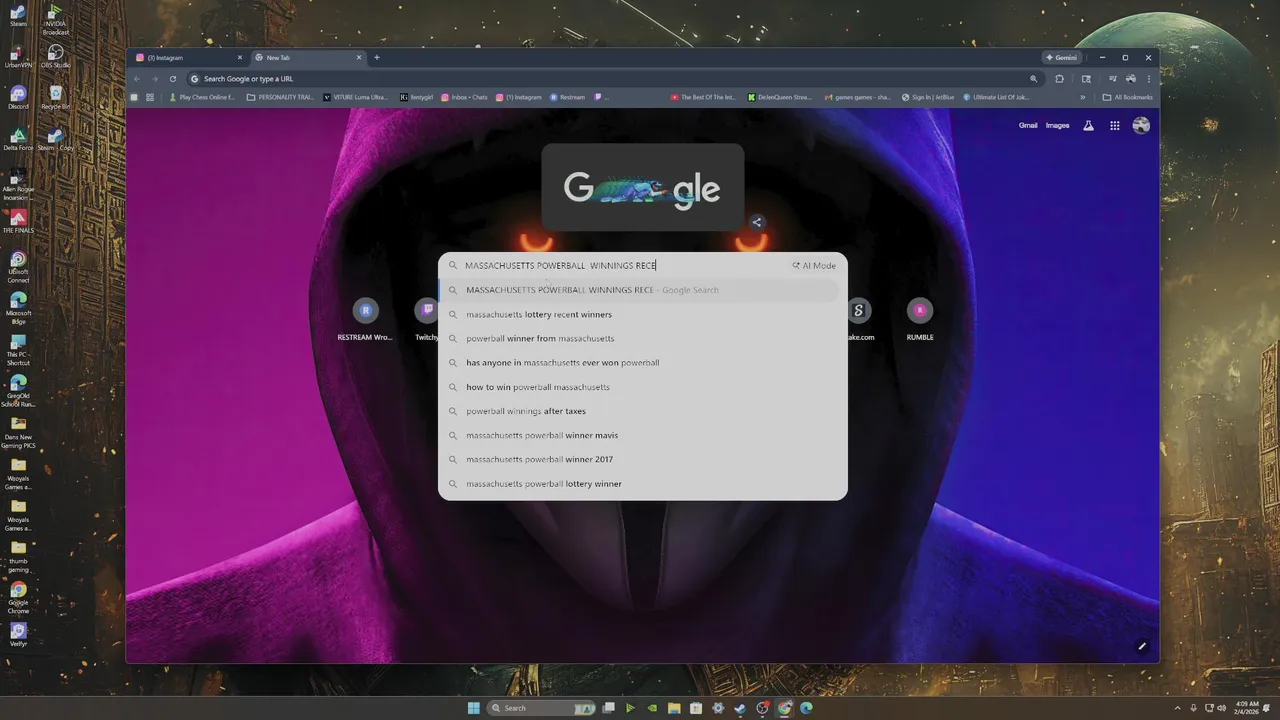
Task: Open PERSONALITY TRAI... bookmark folder
Action: pyautogui.click(x=282, y=98)
